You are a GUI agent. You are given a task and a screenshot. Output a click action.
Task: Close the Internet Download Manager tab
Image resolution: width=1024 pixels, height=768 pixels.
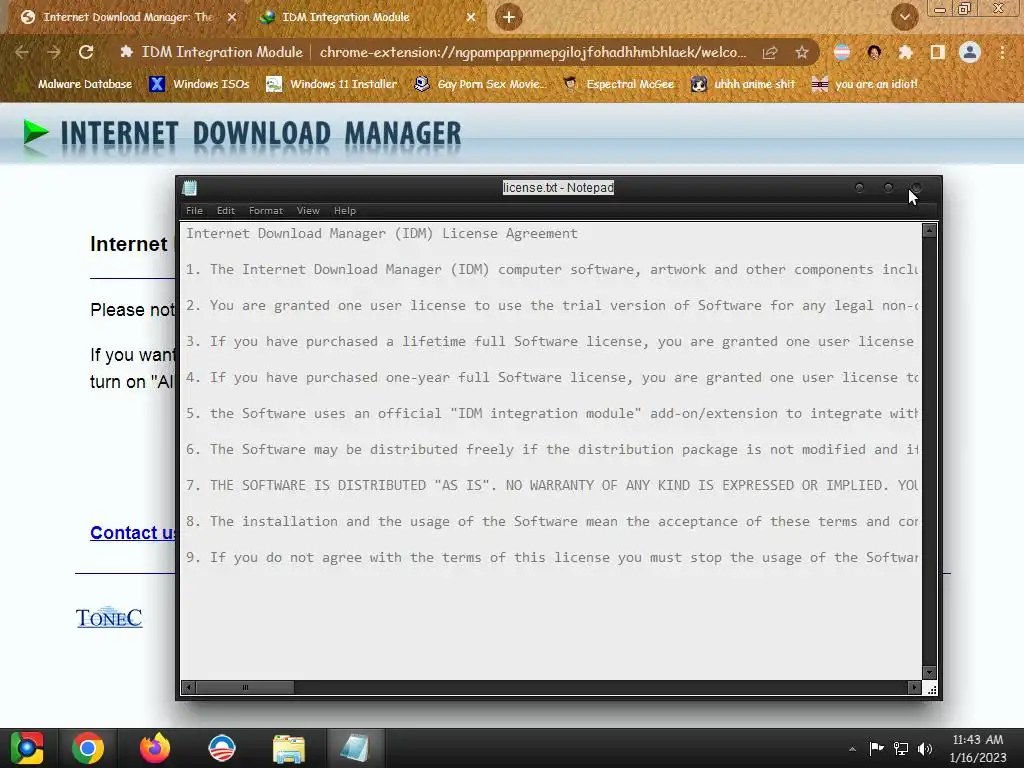[x=231, y=17]
